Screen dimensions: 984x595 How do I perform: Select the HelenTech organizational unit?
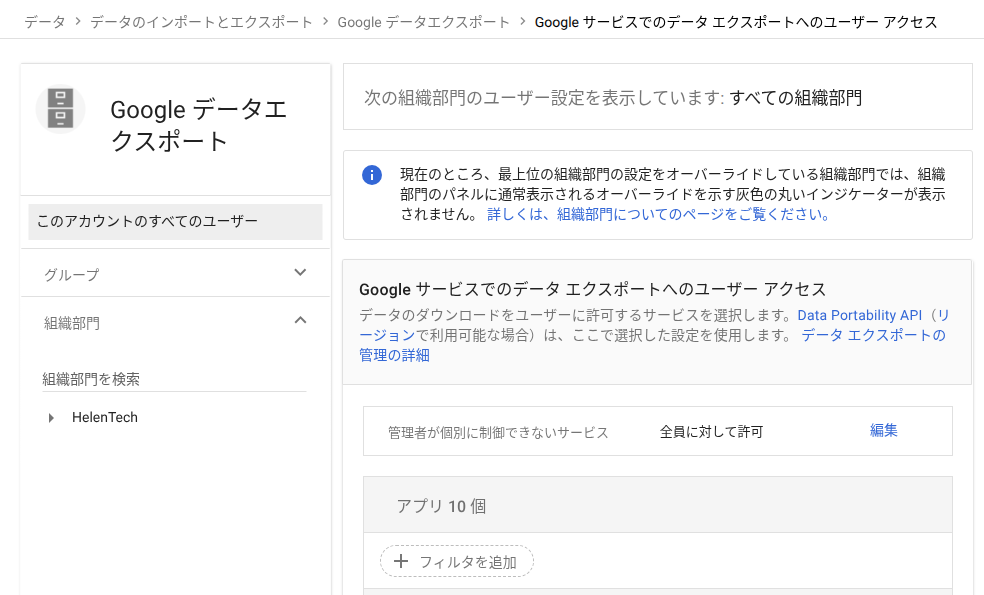click(x=105, y=417)
